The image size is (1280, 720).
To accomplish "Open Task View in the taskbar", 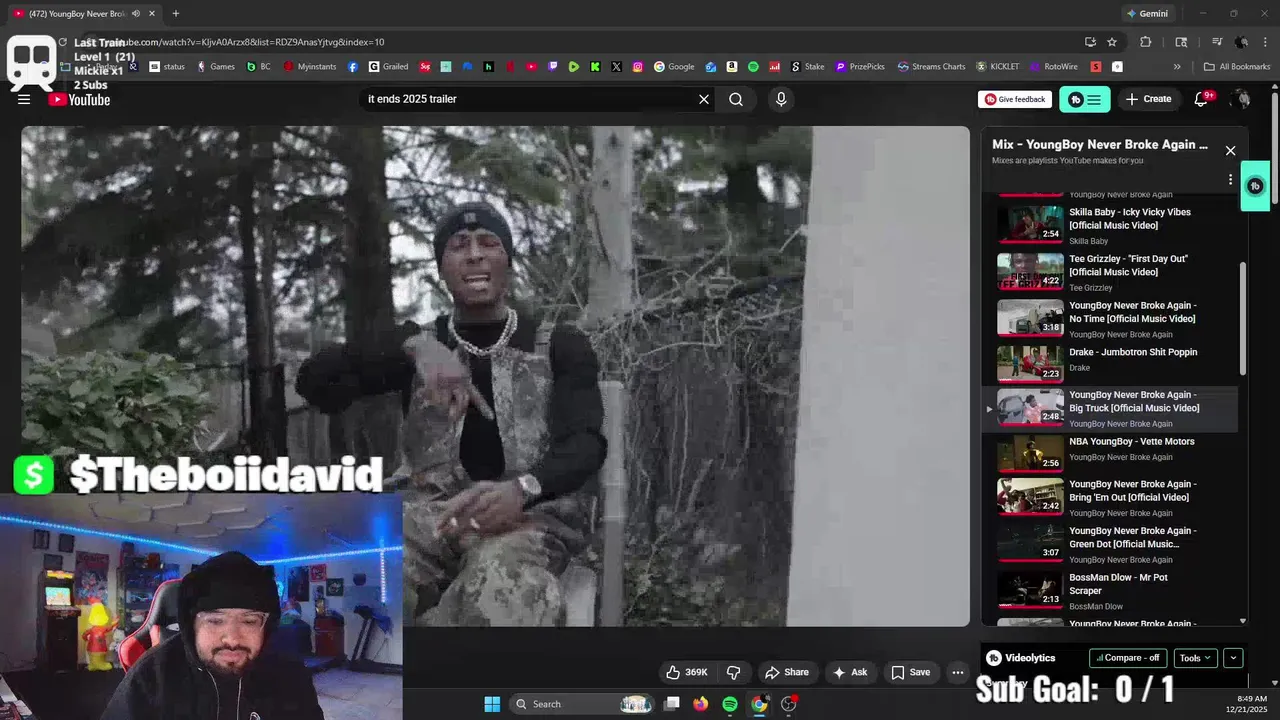I will (672, 704).
